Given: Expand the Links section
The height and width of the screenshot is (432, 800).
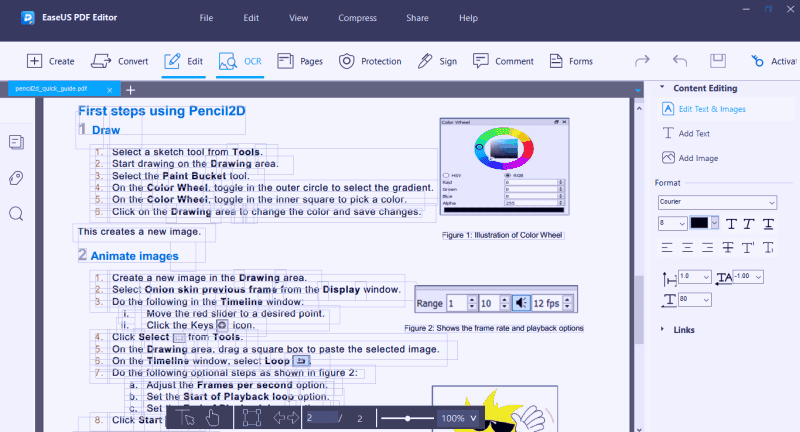Looking at the screenshot, I should pyautogui.click(x=662, y=329).
